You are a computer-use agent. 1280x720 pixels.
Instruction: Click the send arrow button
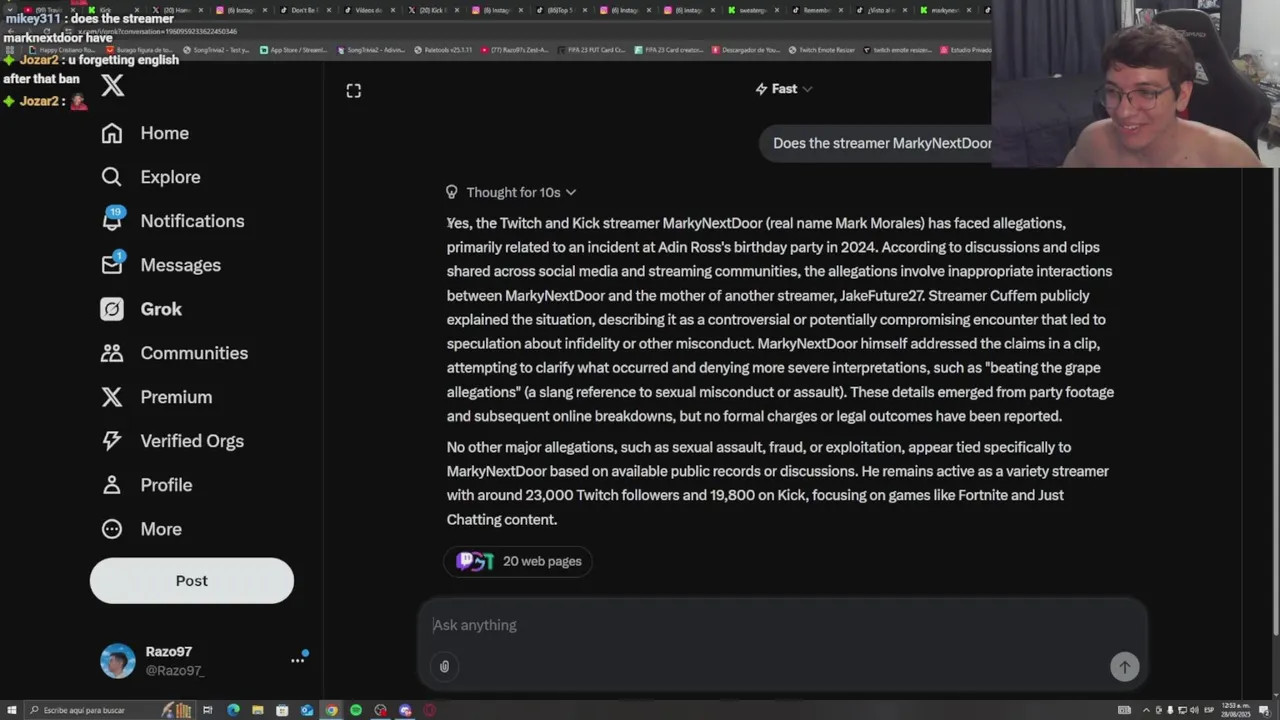(x=1125, y=667)
